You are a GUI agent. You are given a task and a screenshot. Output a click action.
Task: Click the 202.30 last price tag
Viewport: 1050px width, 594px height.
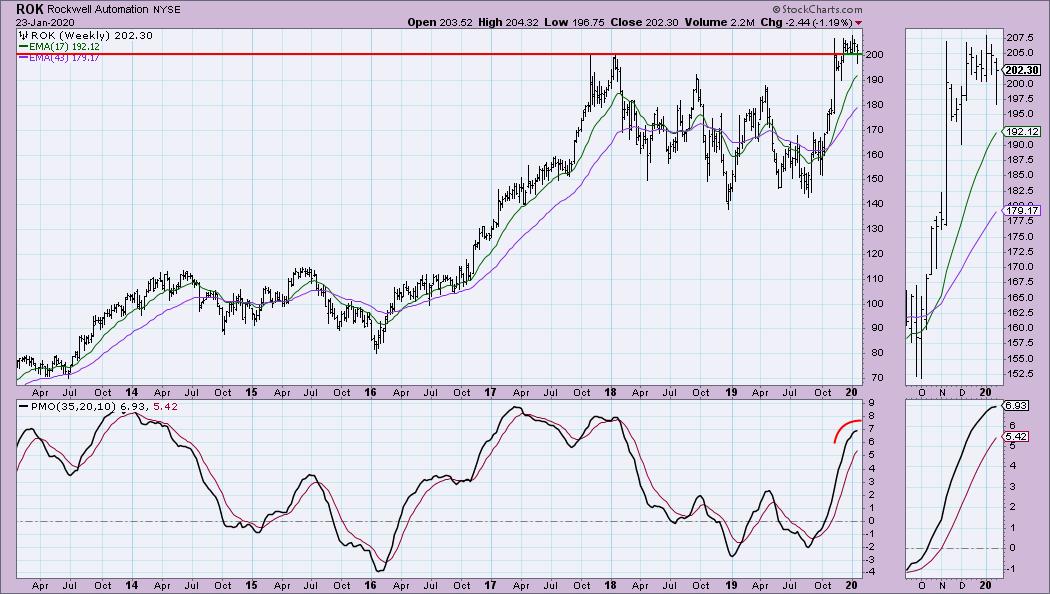[x=1022, y=70]
